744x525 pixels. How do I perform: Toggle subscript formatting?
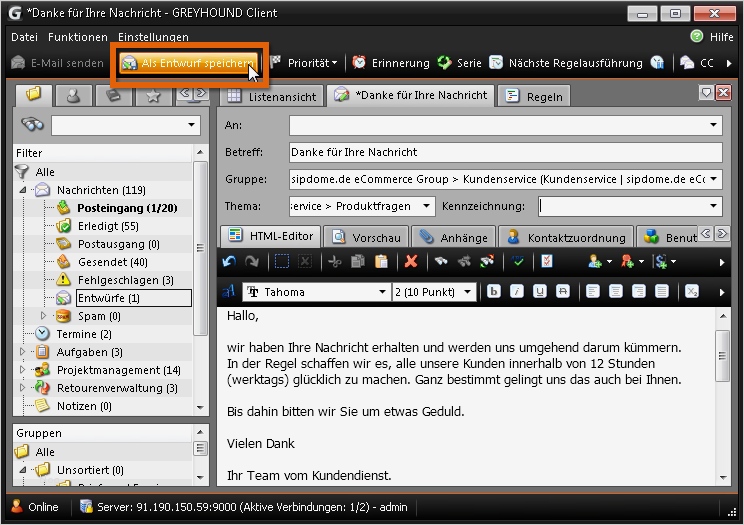692,291
